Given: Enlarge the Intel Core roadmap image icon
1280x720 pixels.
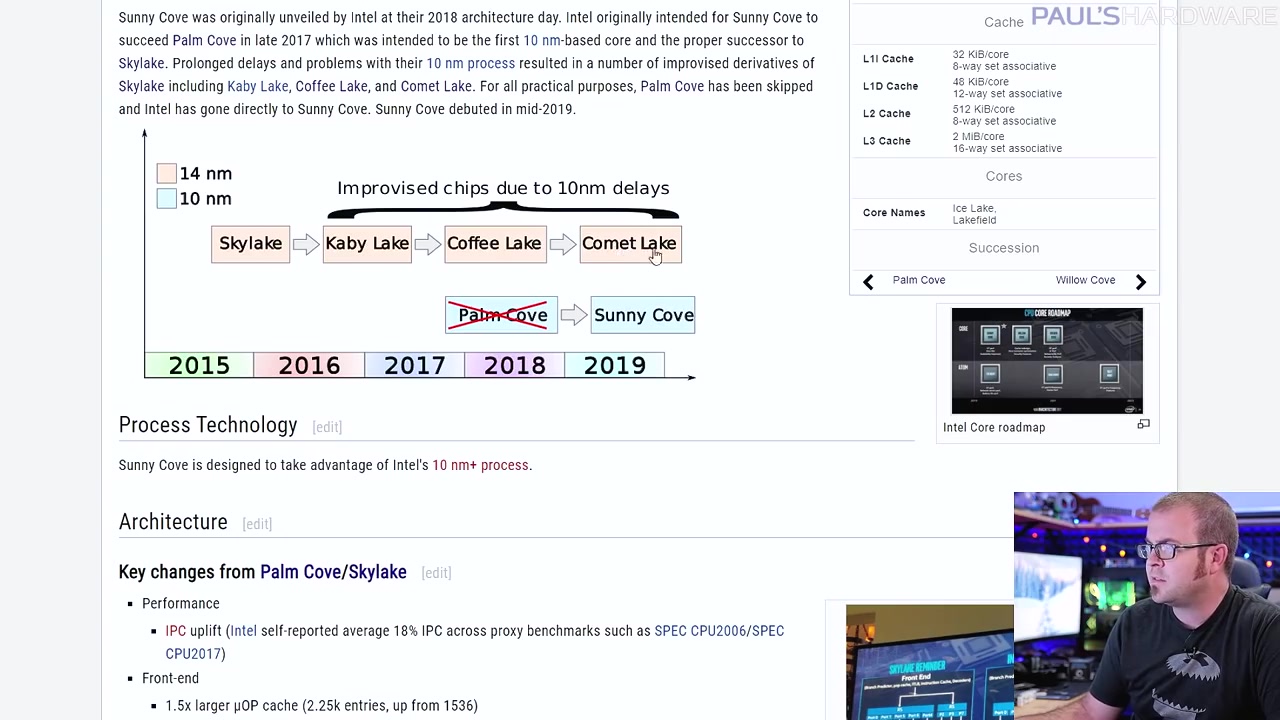Looking at the screenshot, I should tap(1143, 425).
